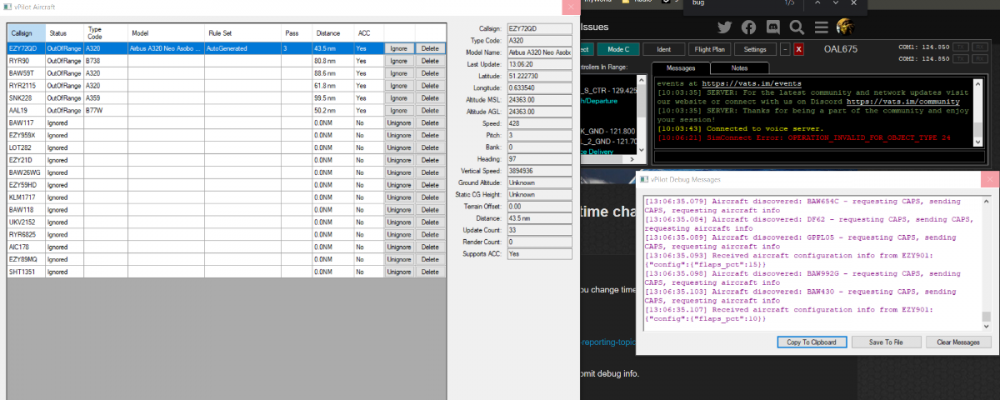
Task: Click the vPilot minimize dash button
Action: [x=785, y=48]
